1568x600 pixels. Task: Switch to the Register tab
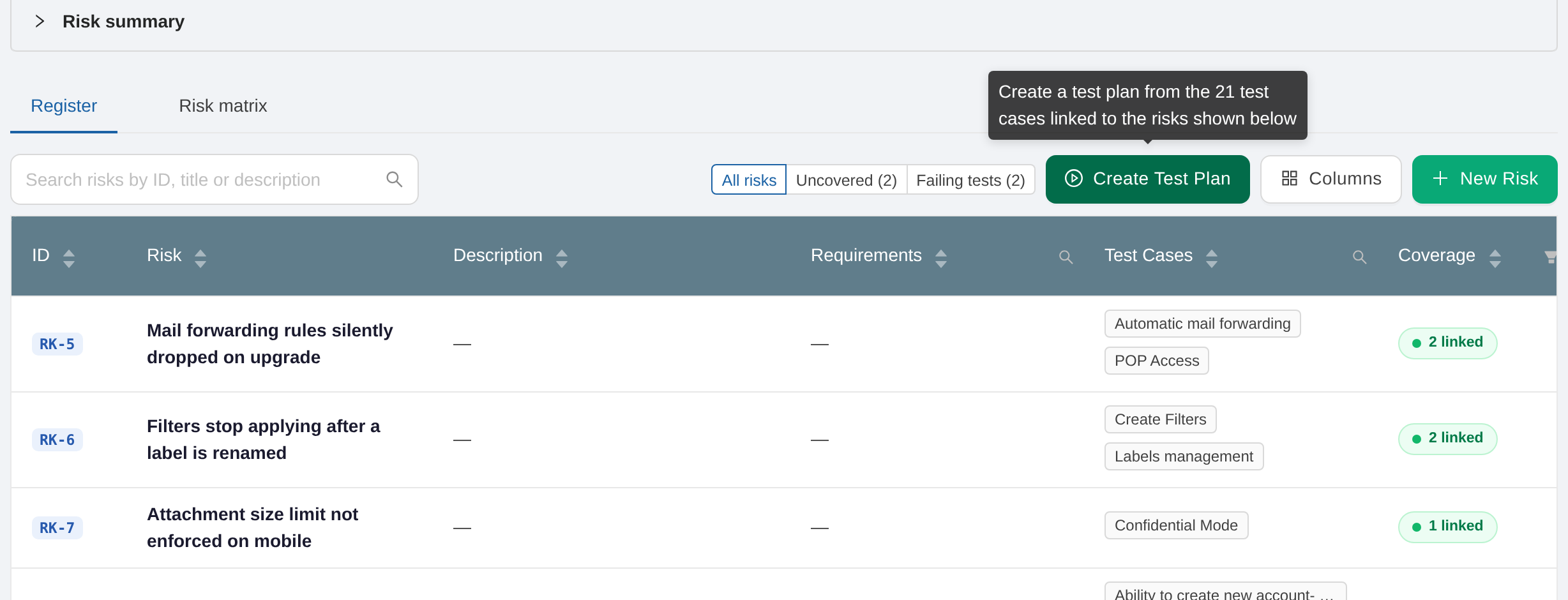(x=64, y=106)
